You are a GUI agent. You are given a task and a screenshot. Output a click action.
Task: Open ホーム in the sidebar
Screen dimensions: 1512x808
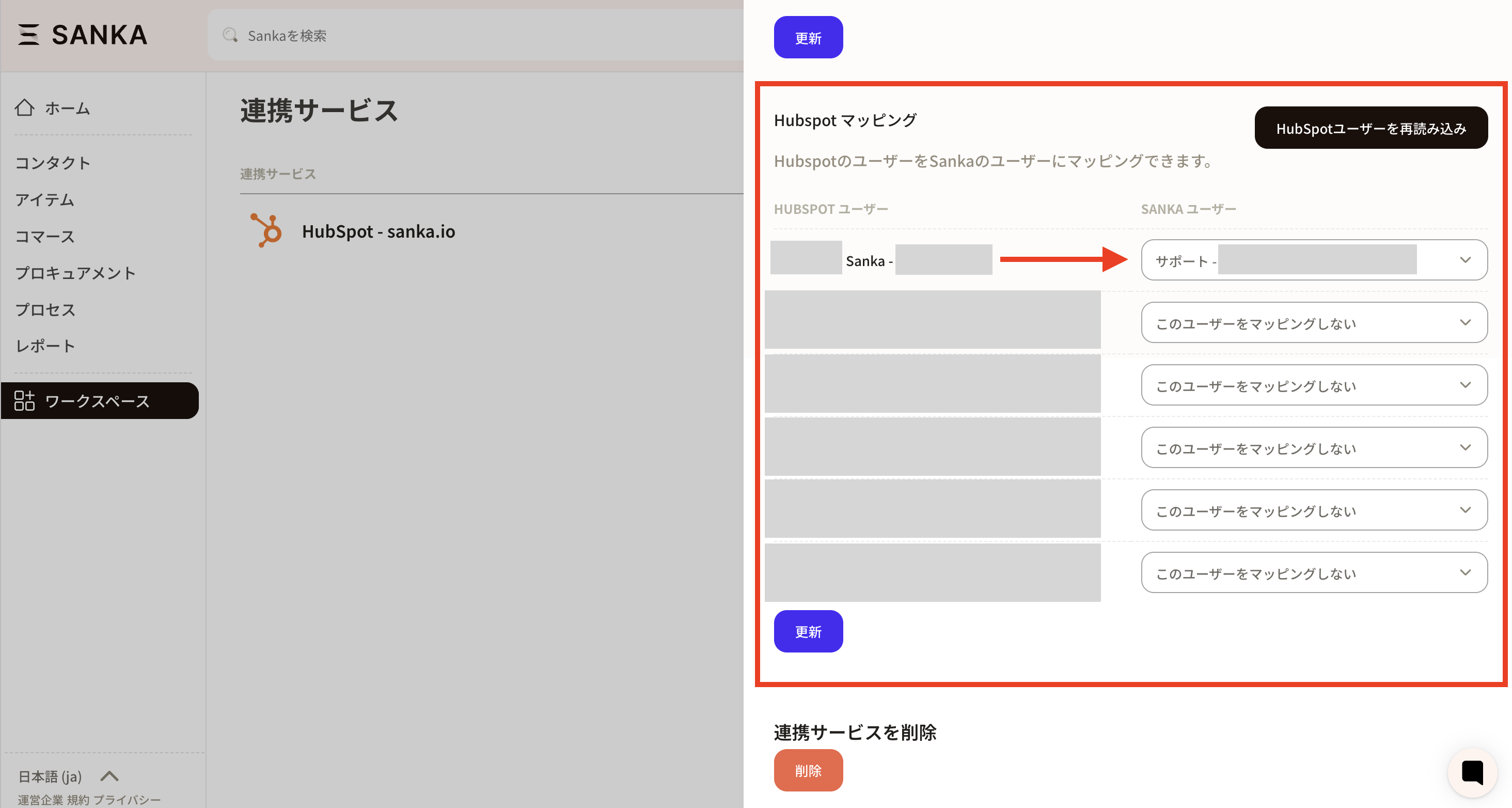(x=67, y=108)
